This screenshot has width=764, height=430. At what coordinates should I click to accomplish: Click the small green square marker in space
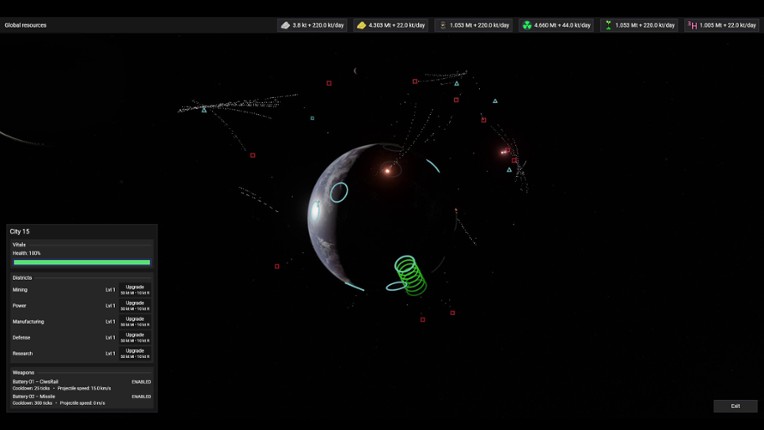point(312,118)
